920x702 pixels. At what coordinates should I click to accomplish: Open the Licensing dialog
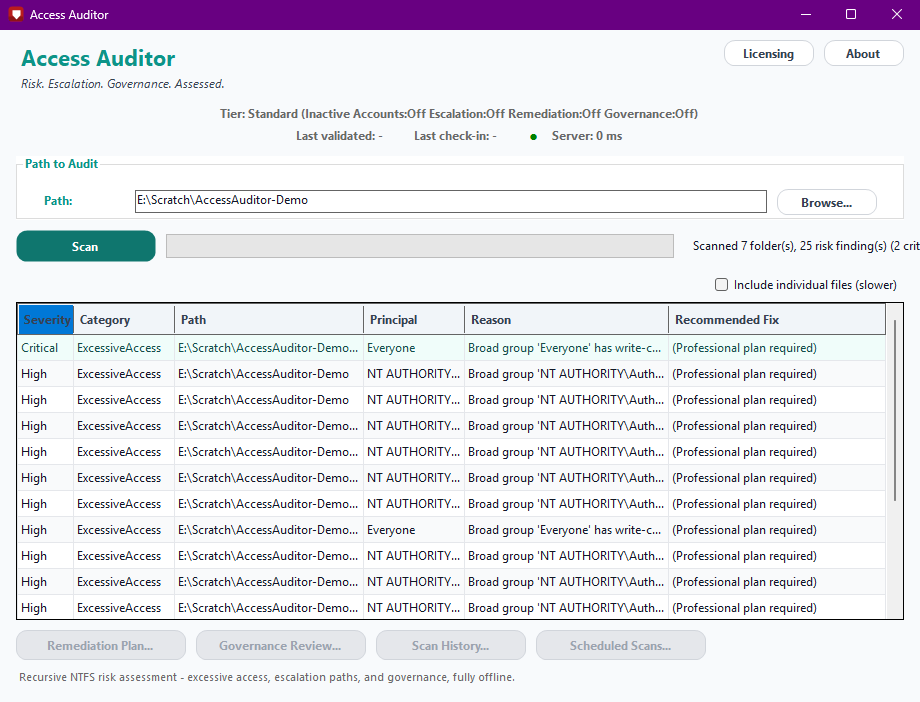[769, 53]
